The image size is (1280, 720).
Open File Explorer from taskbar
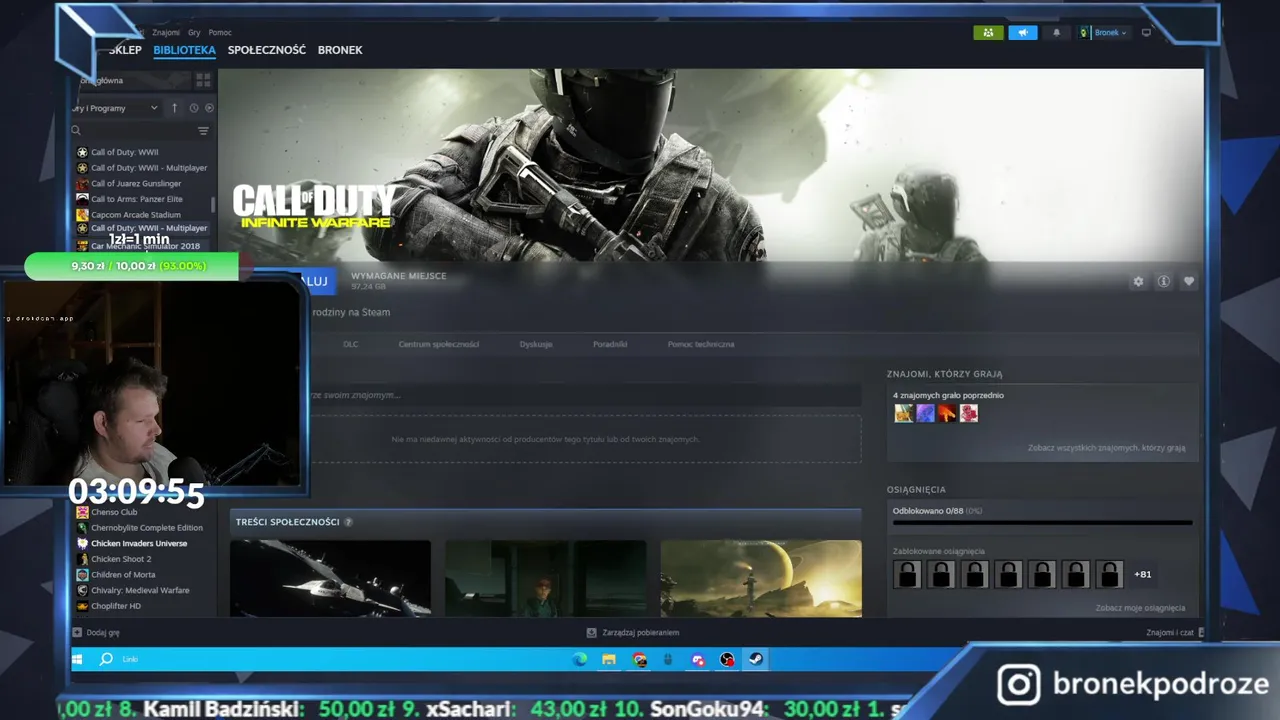(608, 659)
